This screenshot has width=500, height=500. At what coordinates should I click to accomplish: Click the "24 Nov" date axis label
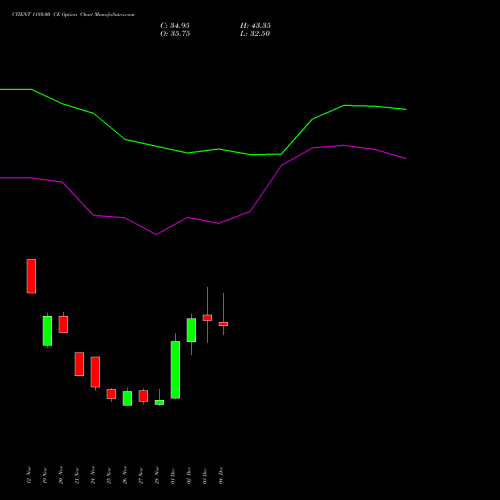[93, 475]
